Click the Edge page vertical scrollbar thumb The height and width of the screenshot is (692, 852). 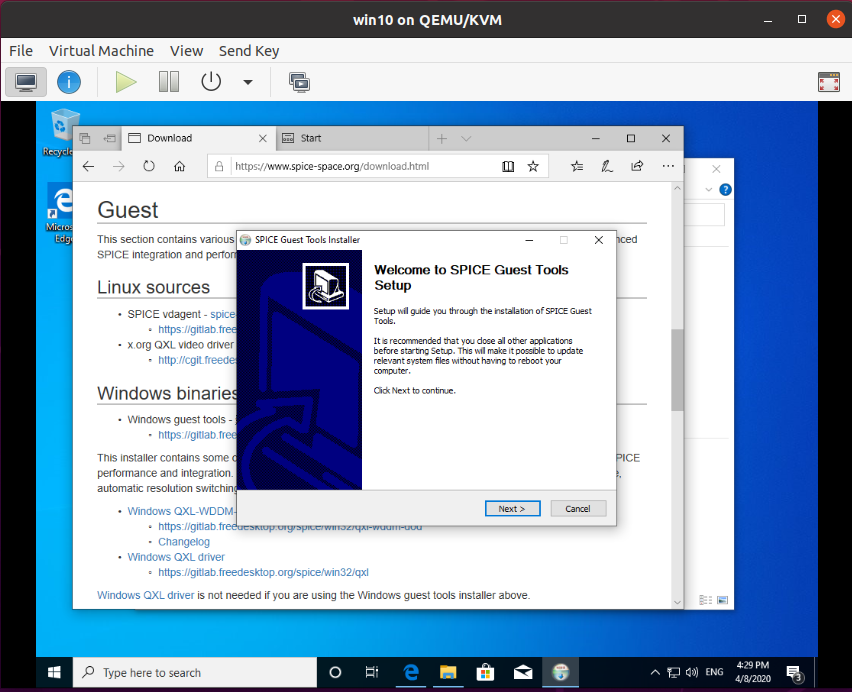[677, 370]
